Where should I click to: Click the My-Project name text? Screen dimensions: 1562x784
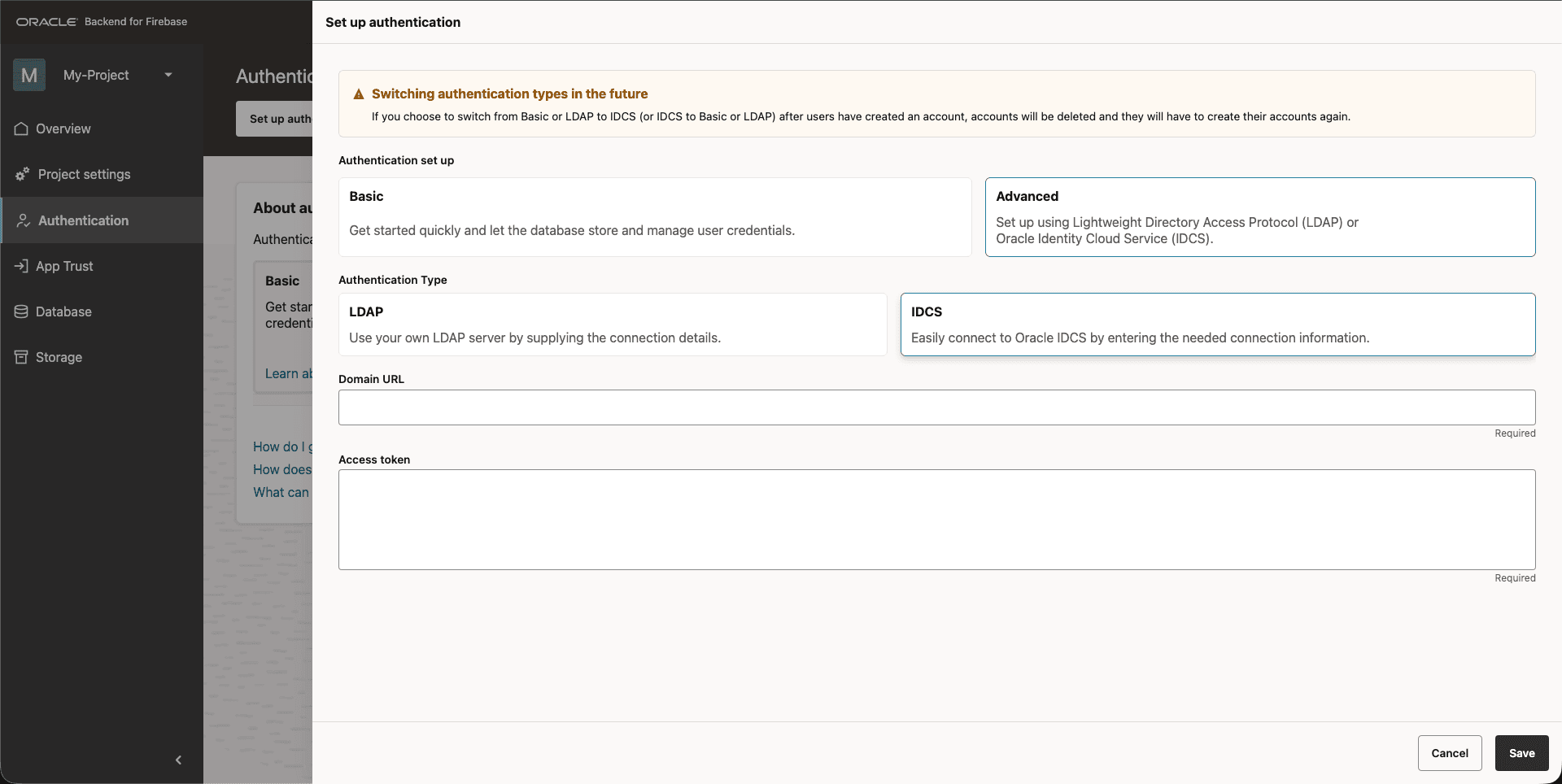[x=96, y=75]
